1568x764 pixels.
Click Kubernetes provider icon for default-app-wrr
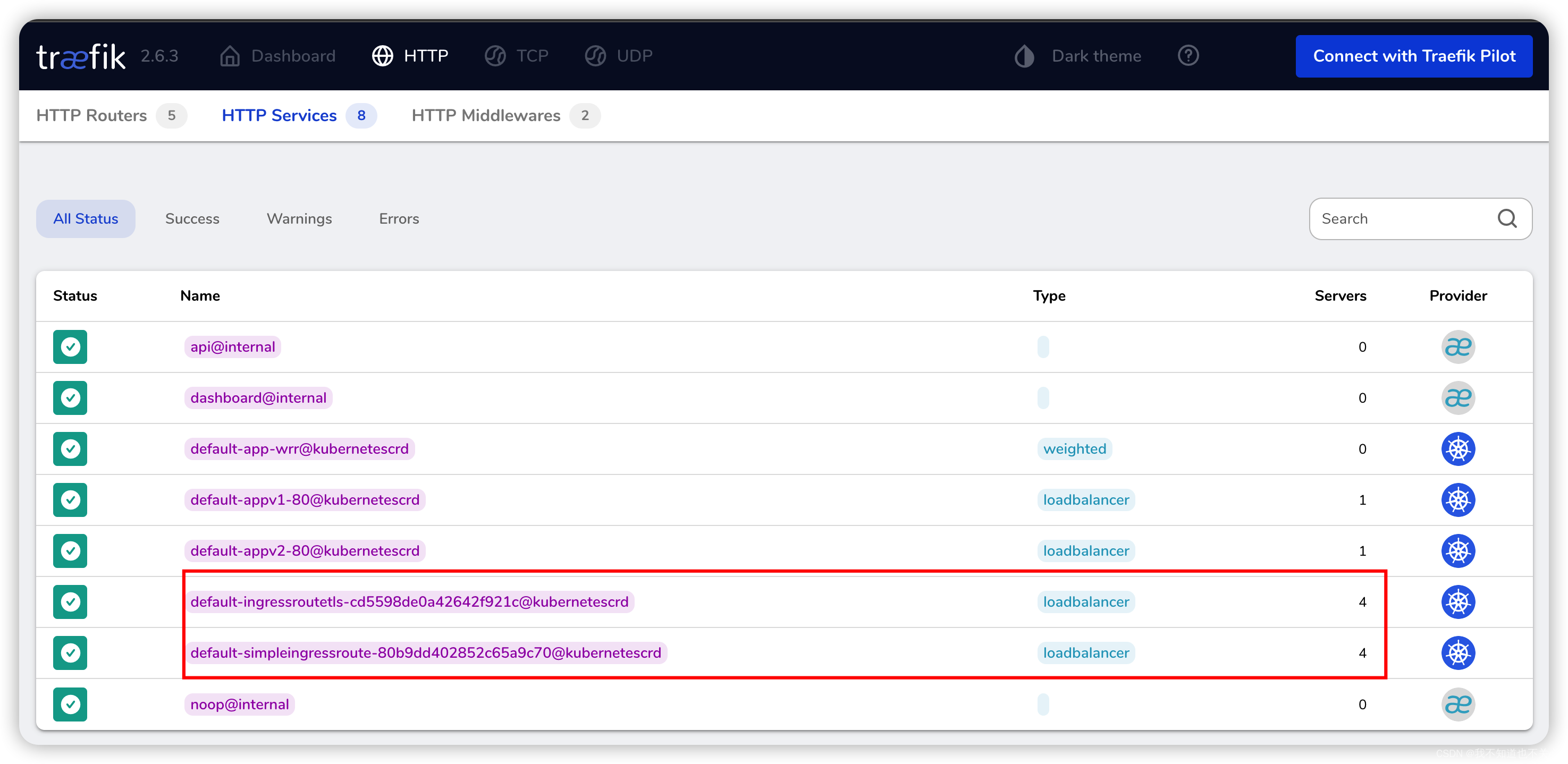[x=1457, y=449]
